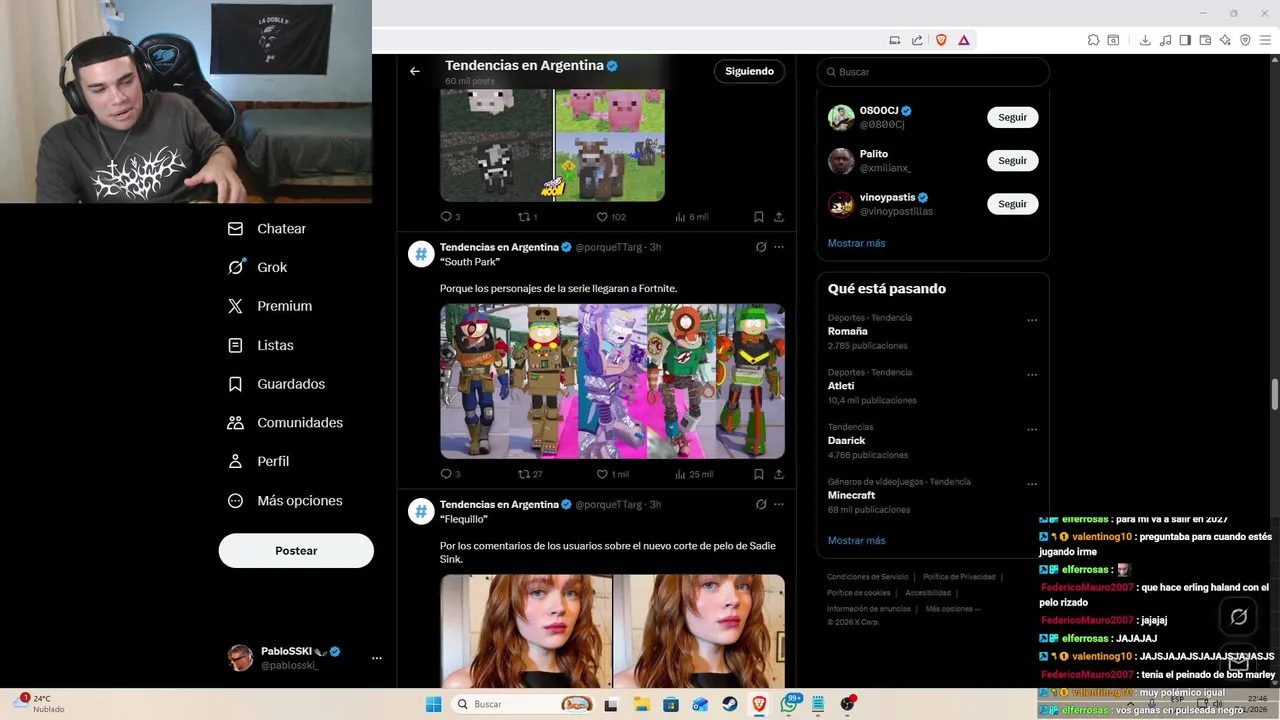The width and height of the screenshot is (1280, 720).
Task: Open the Sadie Sink haircut image
Action: (x=612, y=631)
